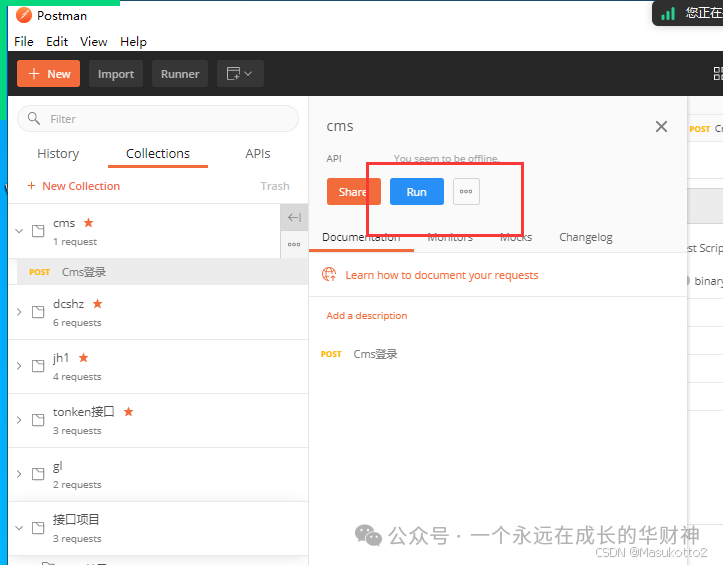Open the View menu
Viewport: 723px width, 565px height.
[x=94, y=42]
